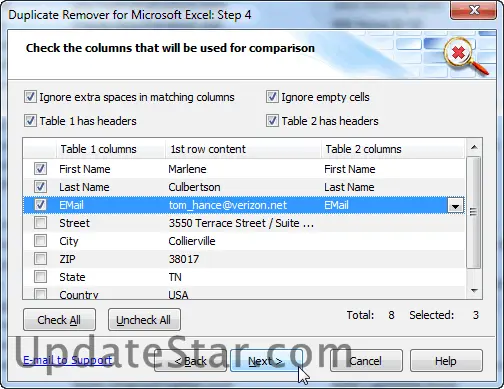This screenshot has height=389, width=504.
Task: Click the Table 1 columns header
Action: click(110, 149)
